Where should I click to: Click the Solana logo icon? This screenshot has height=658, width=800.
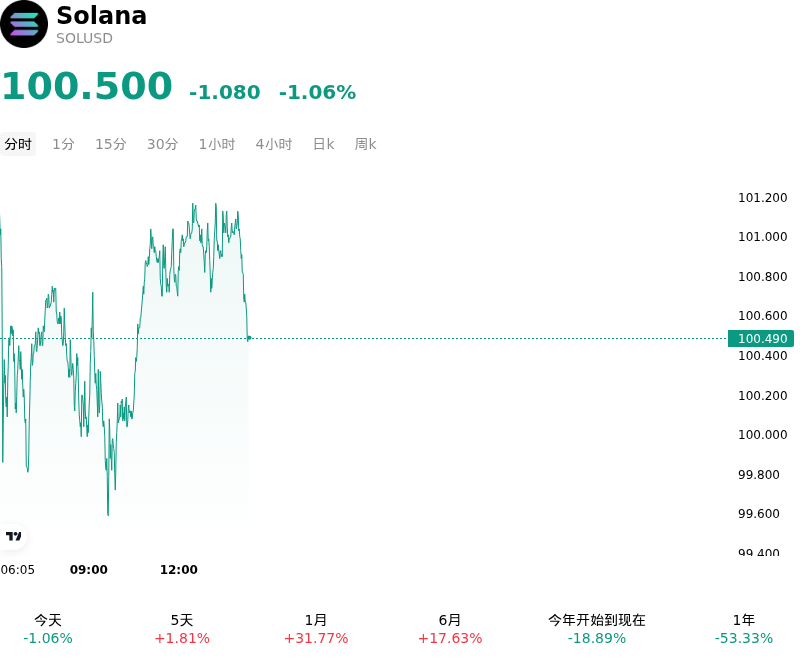[x=23, y=24]
